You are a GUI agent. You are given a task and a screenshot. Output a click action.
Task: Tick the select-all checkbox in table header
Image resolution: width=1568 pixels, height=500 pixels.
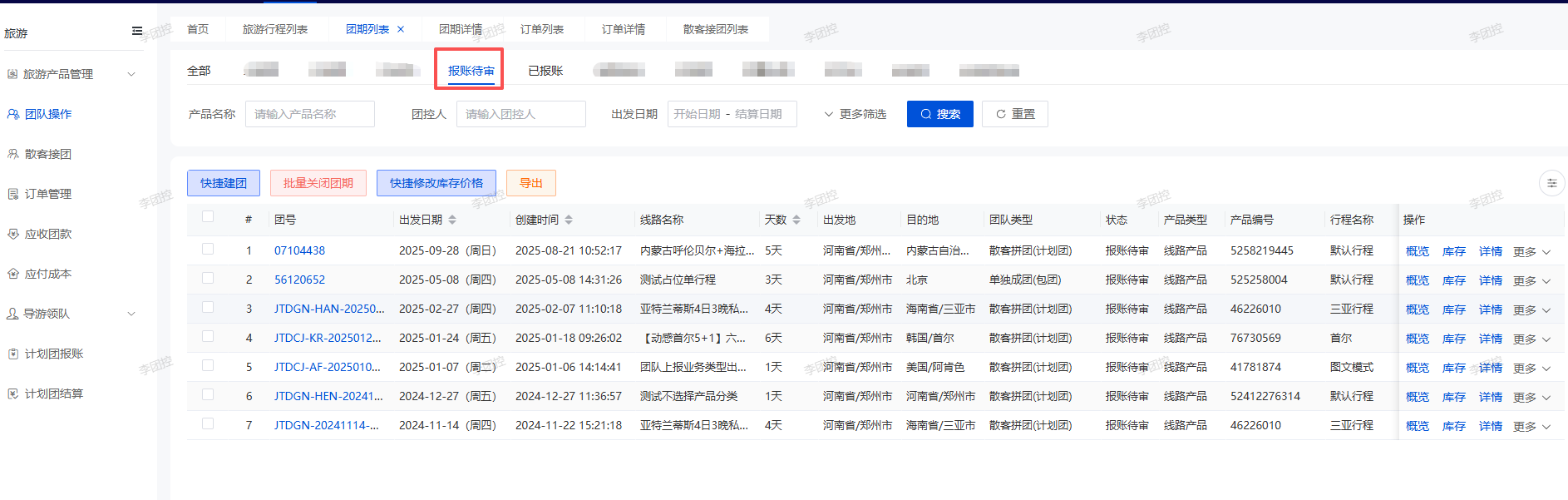pyautogui.click(x=208, y=217)
